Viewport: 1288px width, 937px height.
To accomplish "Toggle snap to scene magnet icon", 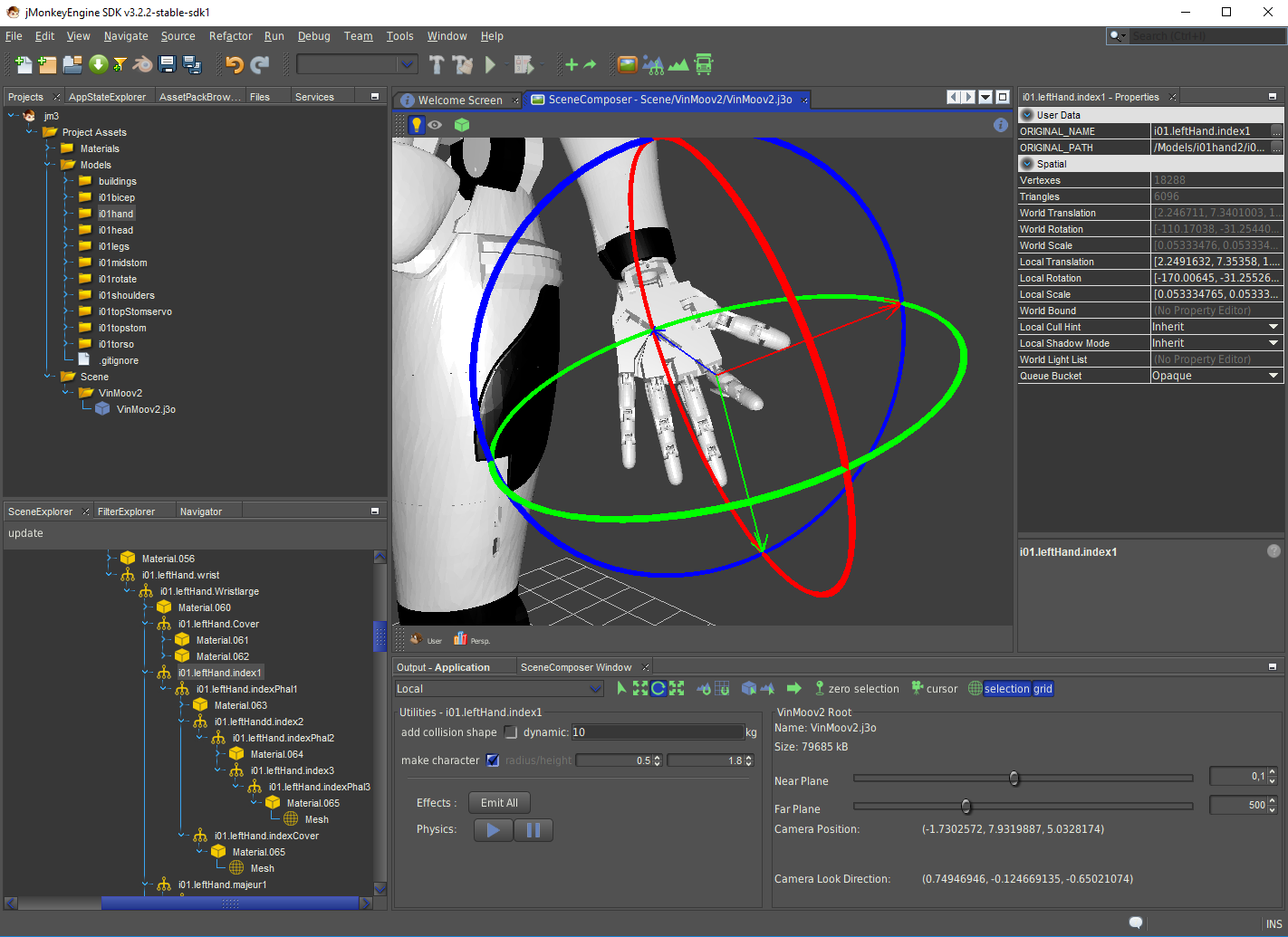I will [704, 688].
